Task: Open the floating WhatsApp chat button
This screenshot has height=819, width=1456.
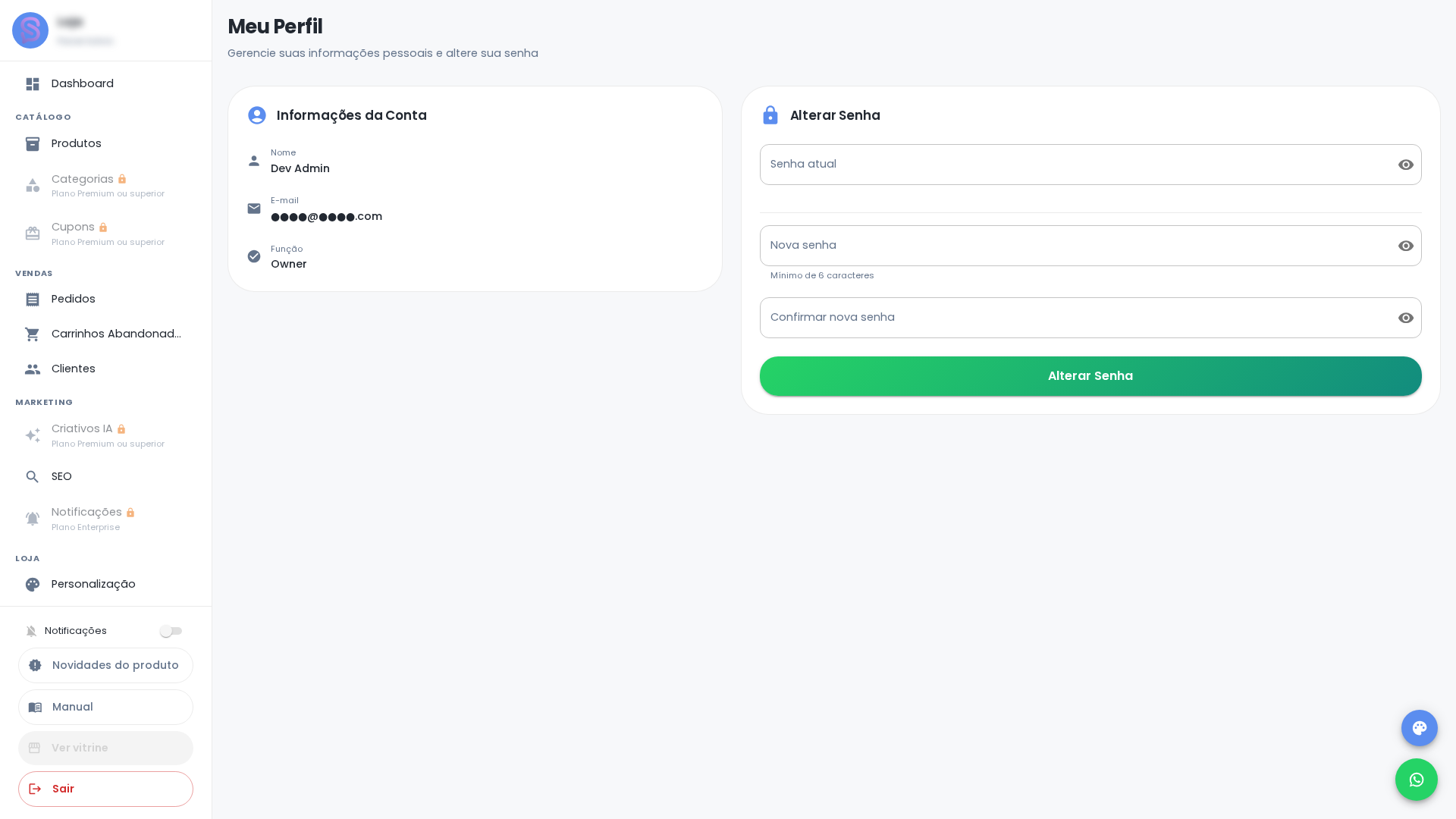Action: (x=1417, y=780)
